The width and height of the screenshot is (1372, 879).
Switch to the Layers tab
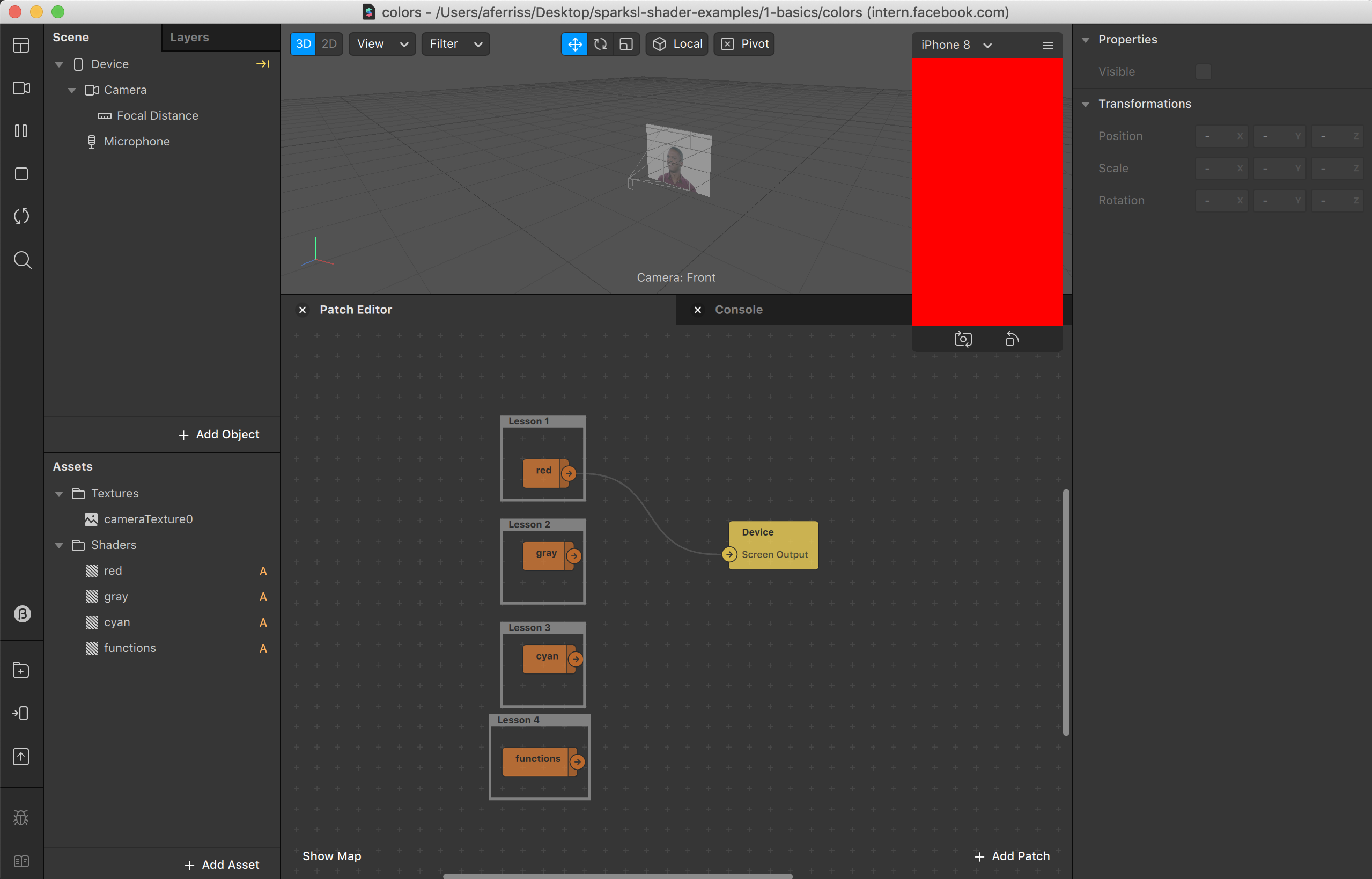189,37
